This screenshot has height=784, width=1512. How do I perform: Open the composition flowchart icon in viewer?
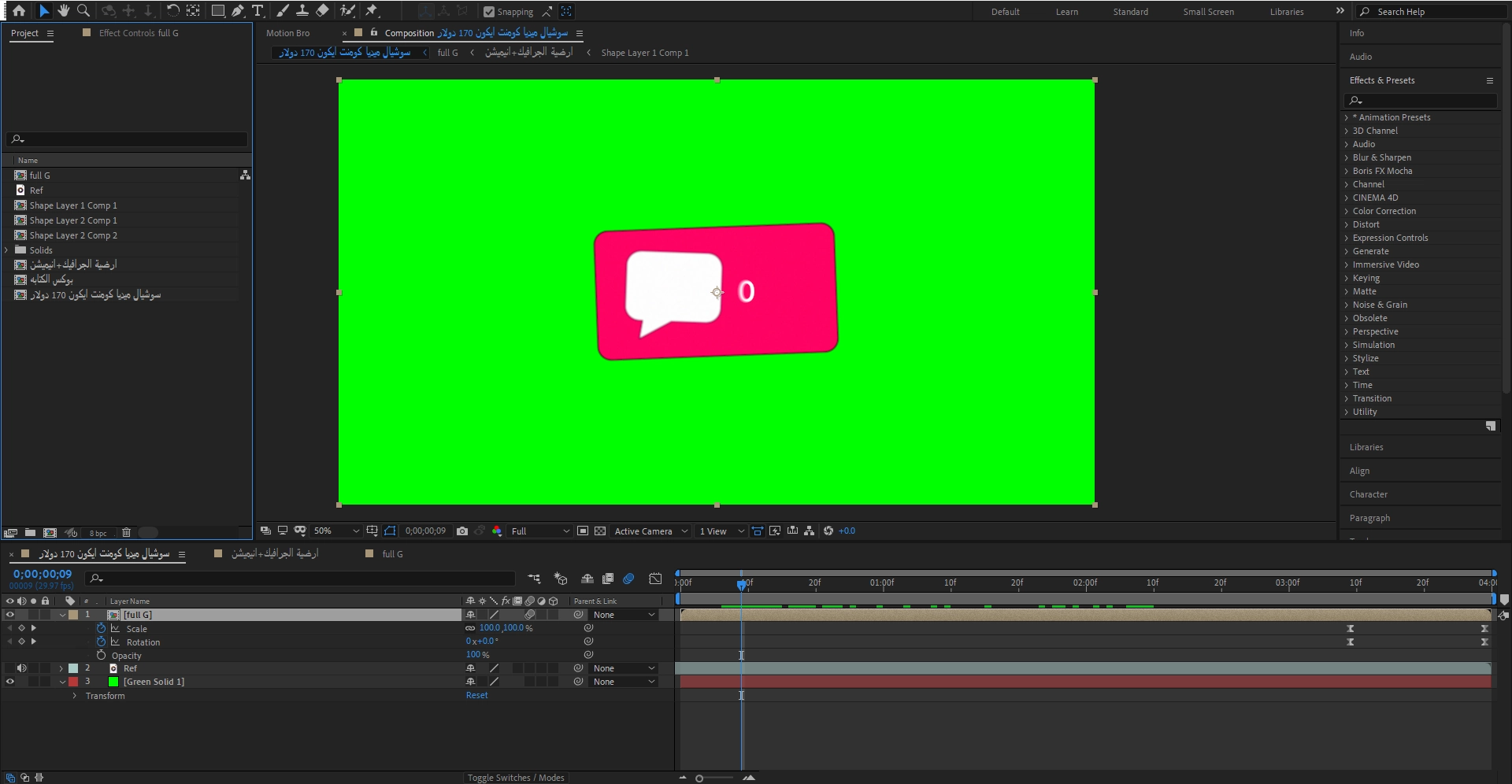pyautogui.click(x=809, y=531)
